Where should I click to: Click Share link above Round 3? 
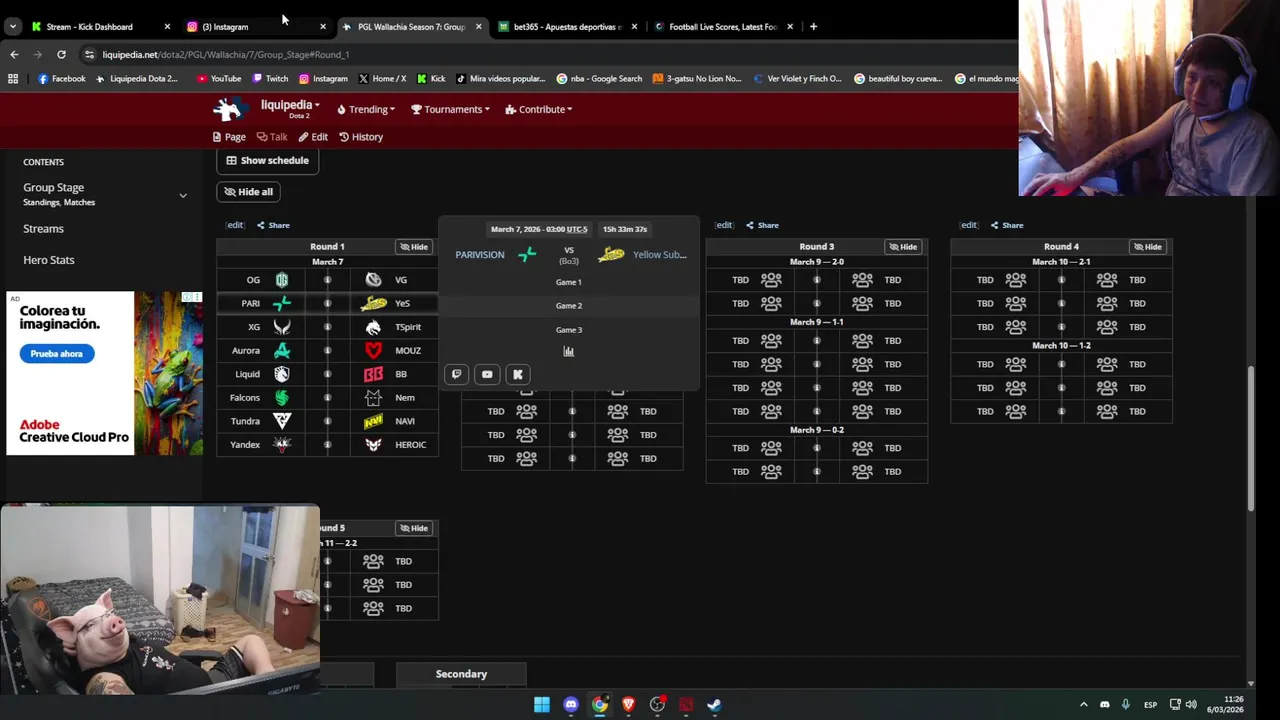[762, 225]
